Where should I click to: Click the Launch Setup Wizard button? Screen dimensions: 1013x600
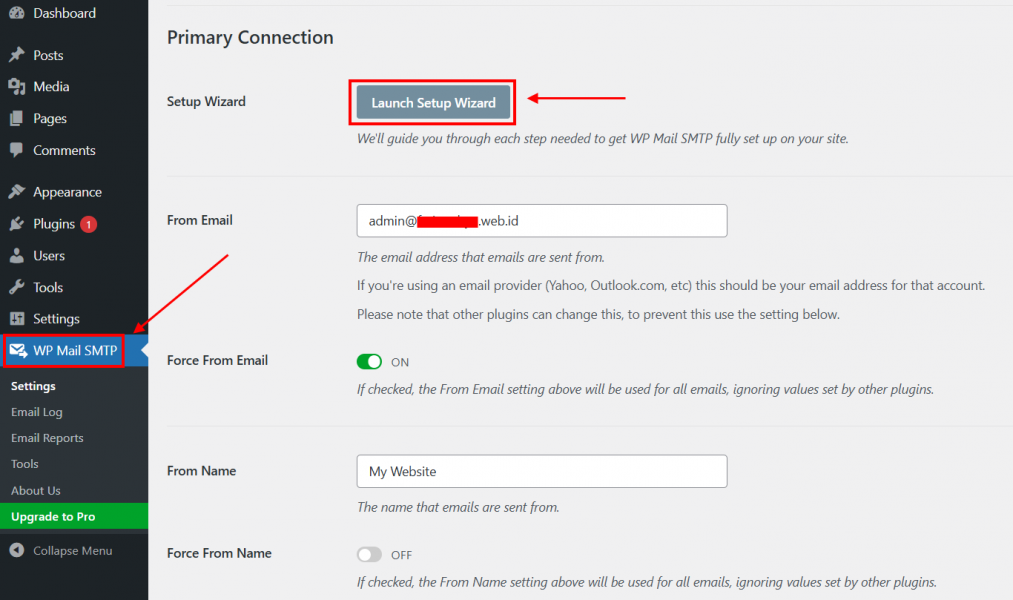coord(433,103)
